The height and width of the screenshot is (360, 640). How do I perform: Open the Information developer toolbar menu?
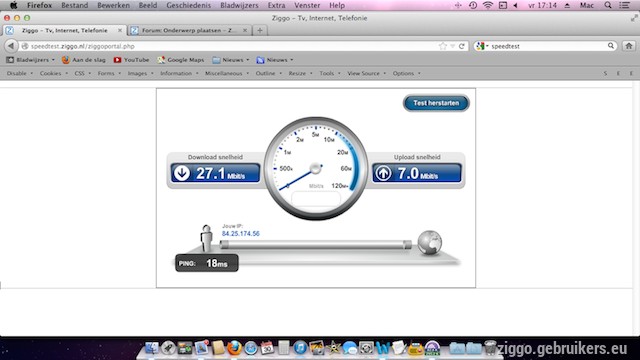pyautogui.click(x=179, y=73)
